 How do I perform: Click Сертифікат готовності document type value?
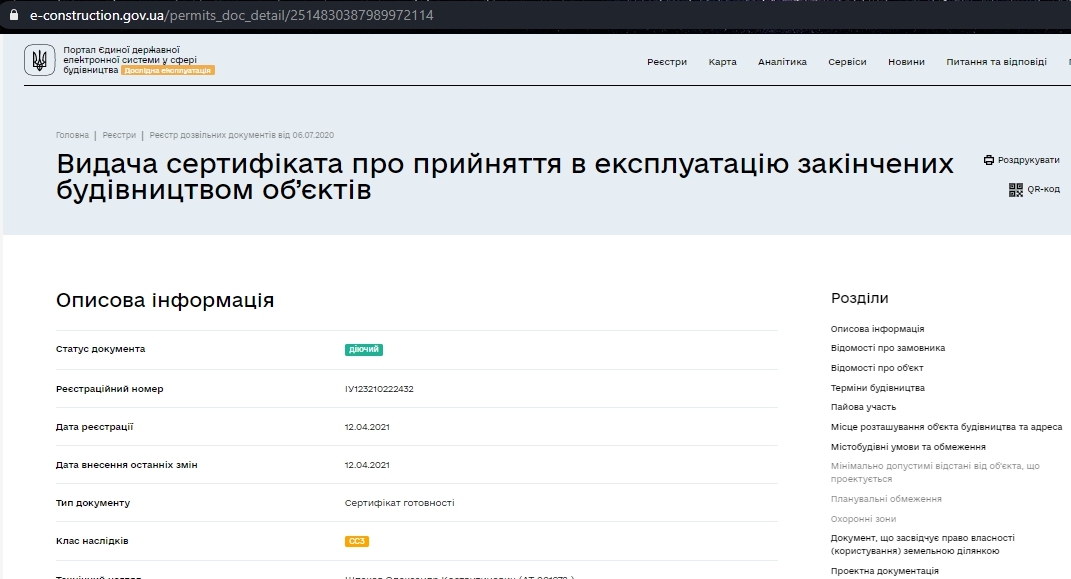[x=399, y=503]
